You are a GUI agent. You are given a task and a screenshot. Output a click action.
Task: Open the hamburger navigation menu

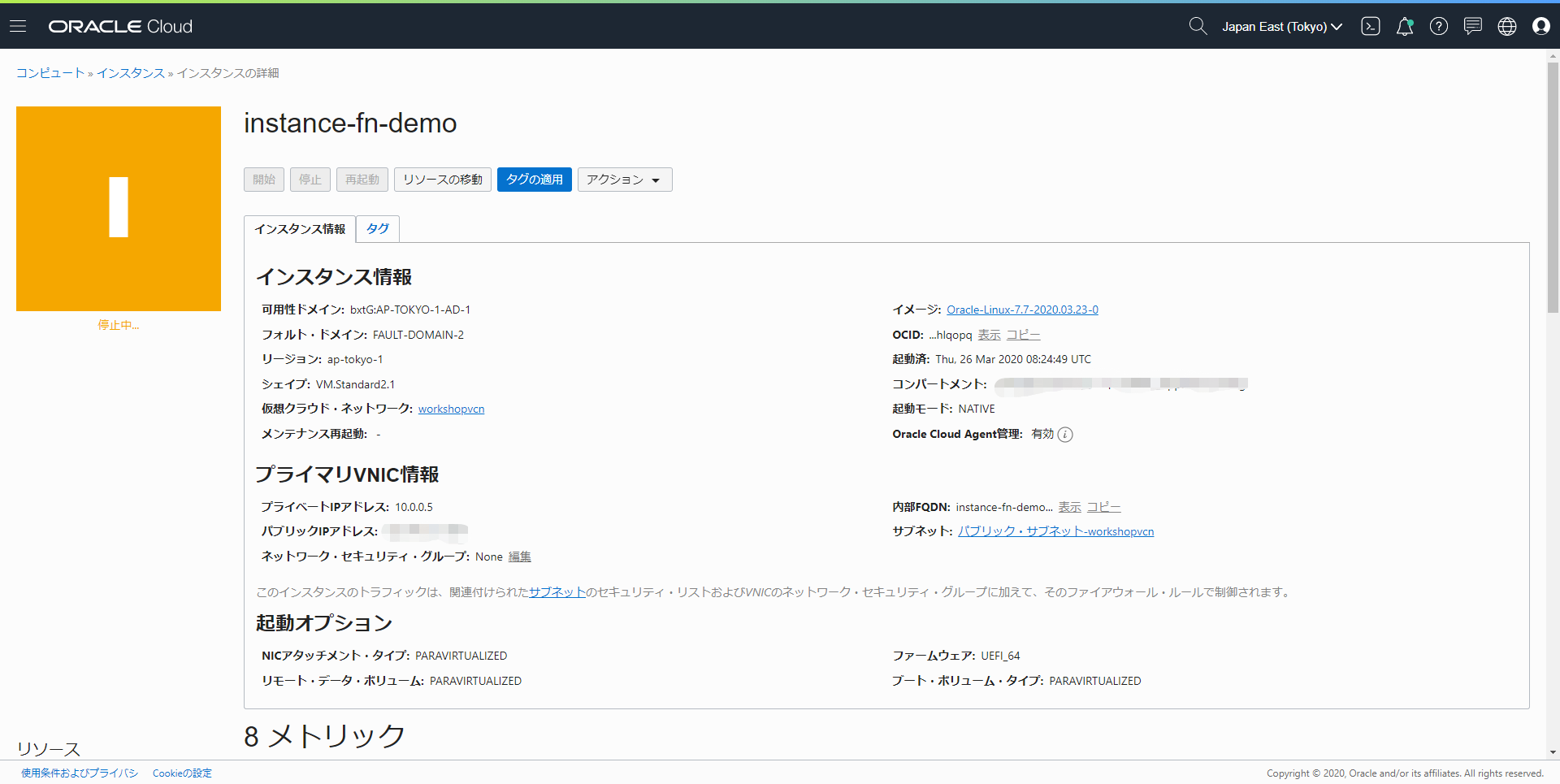click(18, 27)
